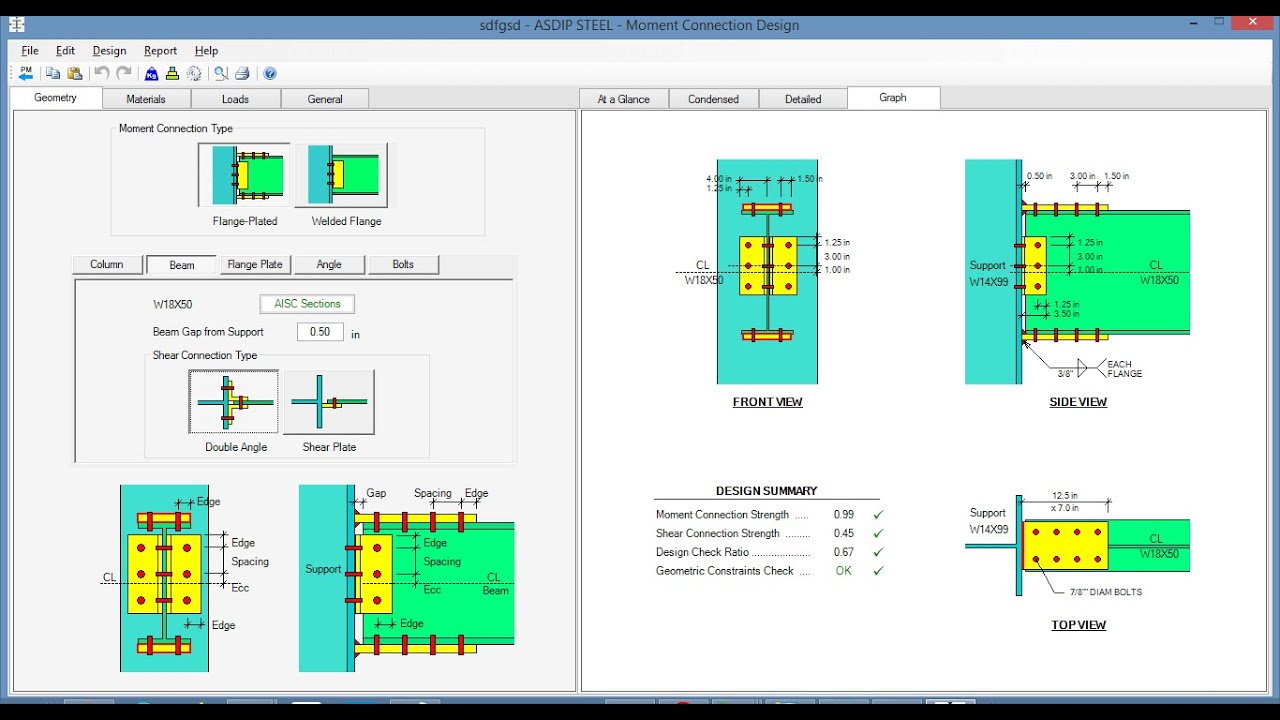
Task: Click the blue Help question mark icon
Action: [270, 73]
